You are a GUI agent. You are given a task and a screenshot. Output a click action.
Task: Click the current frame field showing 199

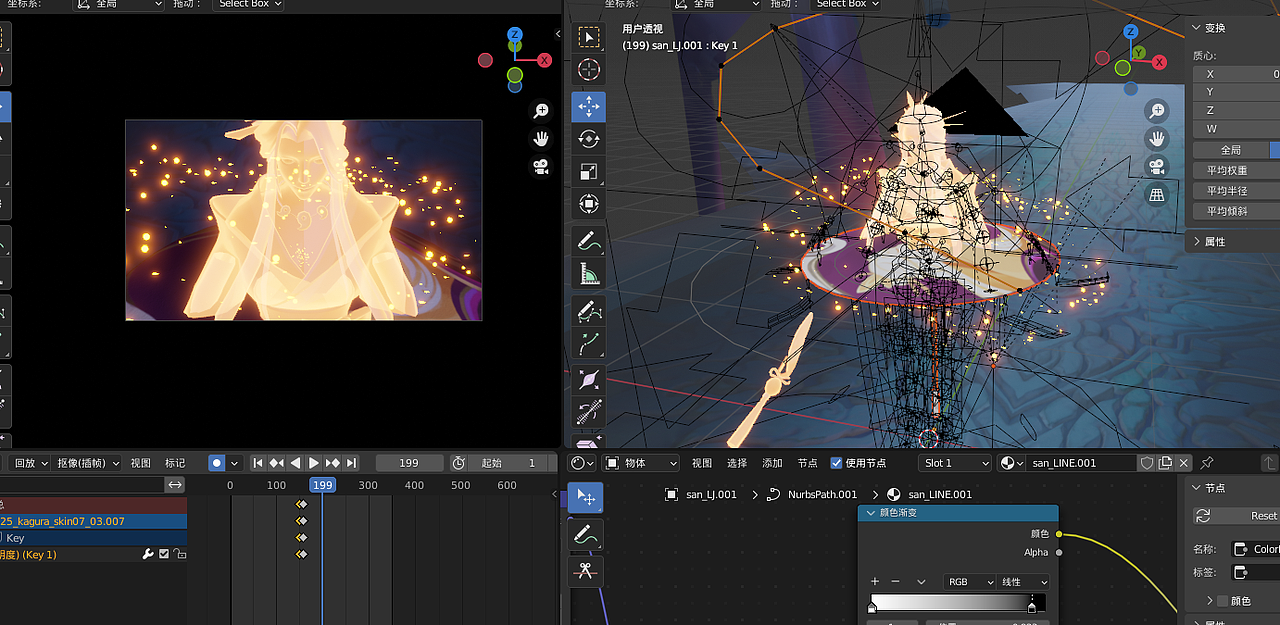click(409, 463)
